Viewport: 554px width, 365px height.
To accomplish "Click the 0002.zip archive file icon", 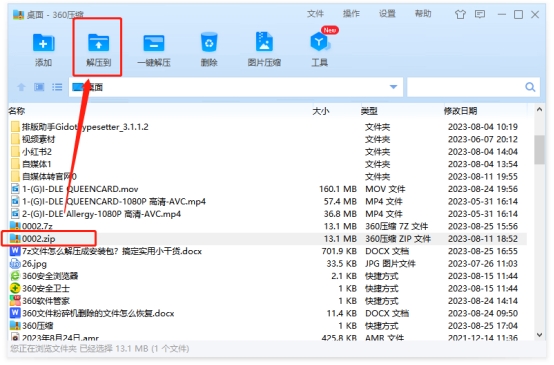I will click(x=15, y=239).
